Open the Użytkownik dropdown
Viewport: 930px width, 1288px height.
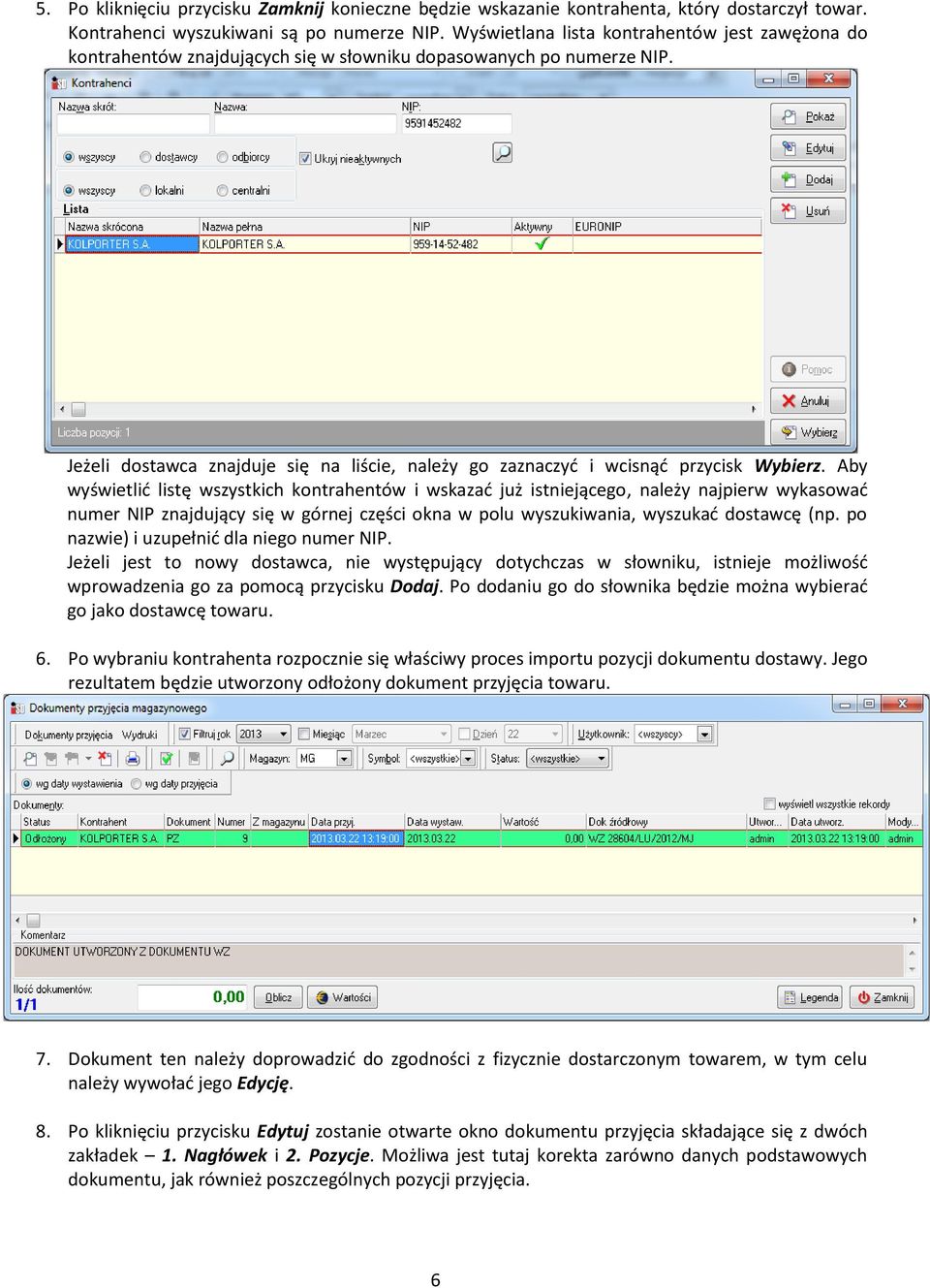(x=705, y=734)
